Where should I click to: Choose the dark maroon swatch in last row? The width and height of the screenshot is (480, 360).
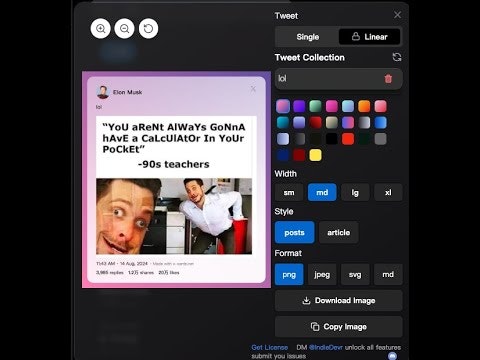point(299,155)
